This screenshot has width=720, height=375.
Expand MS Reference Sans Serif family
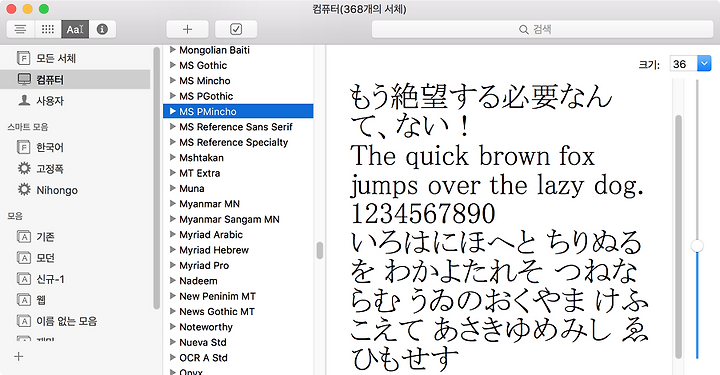pyautogui.click(x=173, y=127)
